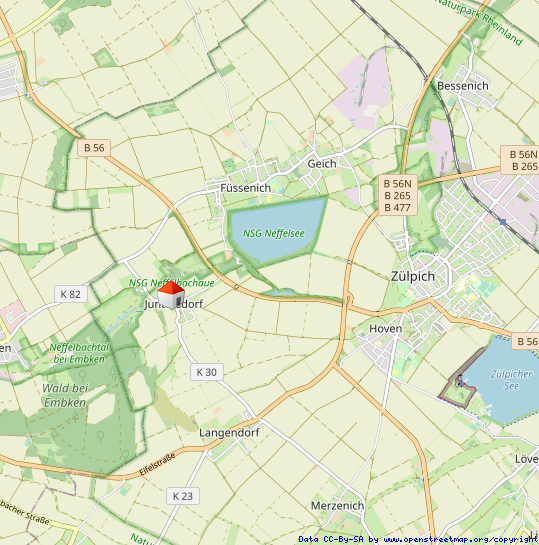Click the Zülpicher See lake label
Image resolution: width=539 pixels, height=545 pixels.
click(511, 380)
